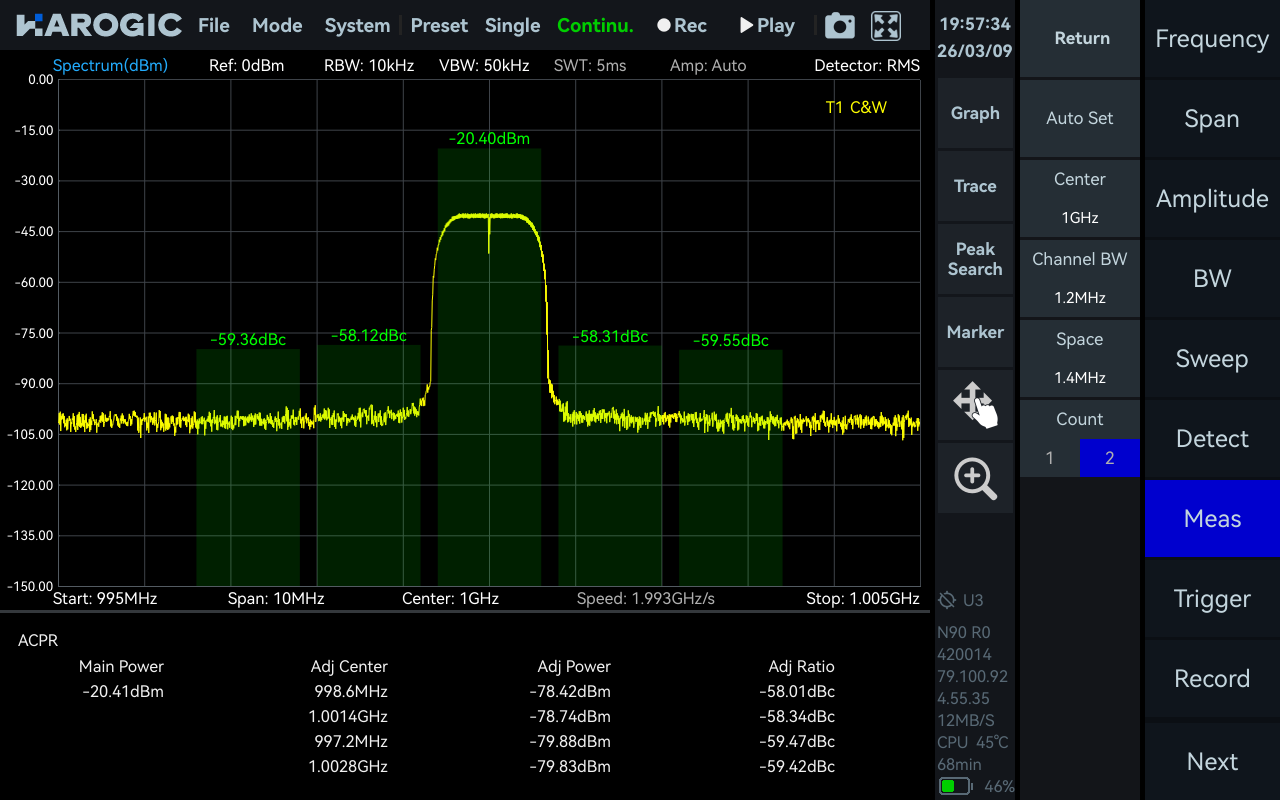Toggle continuous sweep via Continu.
The width and height of the screenshot is (1280, 800).
(595, 25)
